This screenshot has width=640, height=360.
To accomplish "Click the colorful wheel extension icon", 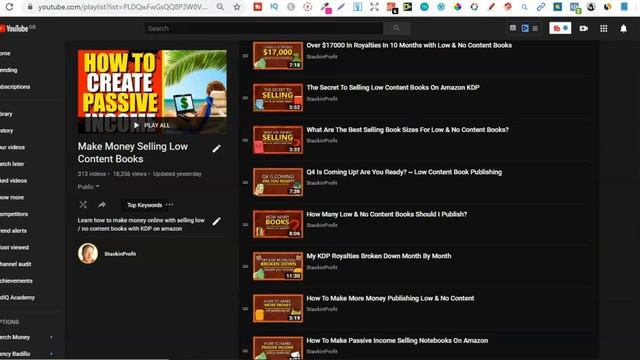I will pyautogui.click(x=458, y=7).
